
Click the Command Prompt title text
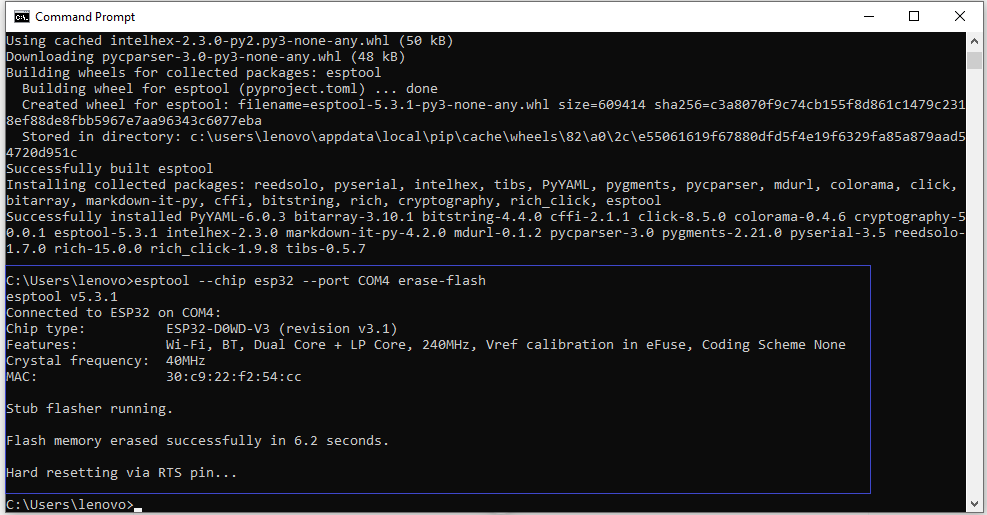pos(85,17)
